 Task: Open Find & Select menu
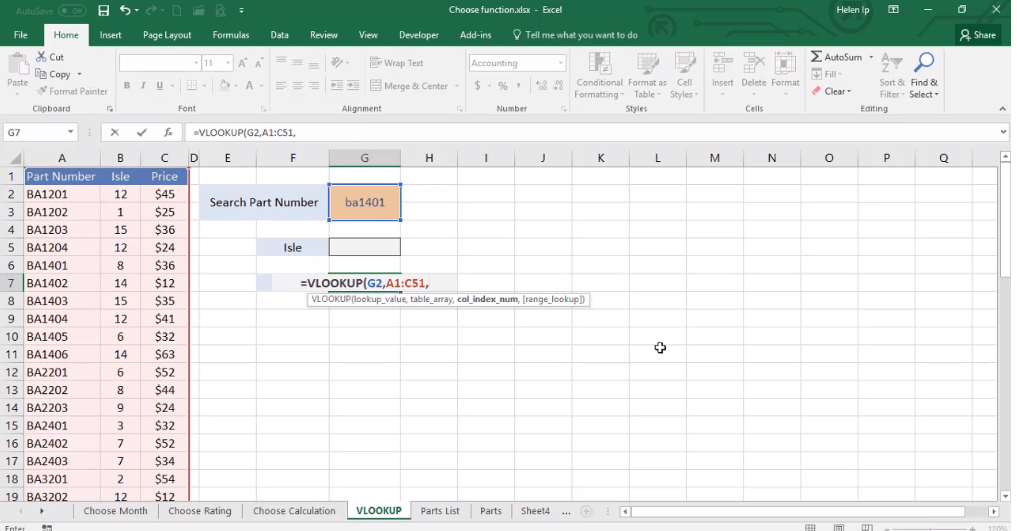(924, 76)
